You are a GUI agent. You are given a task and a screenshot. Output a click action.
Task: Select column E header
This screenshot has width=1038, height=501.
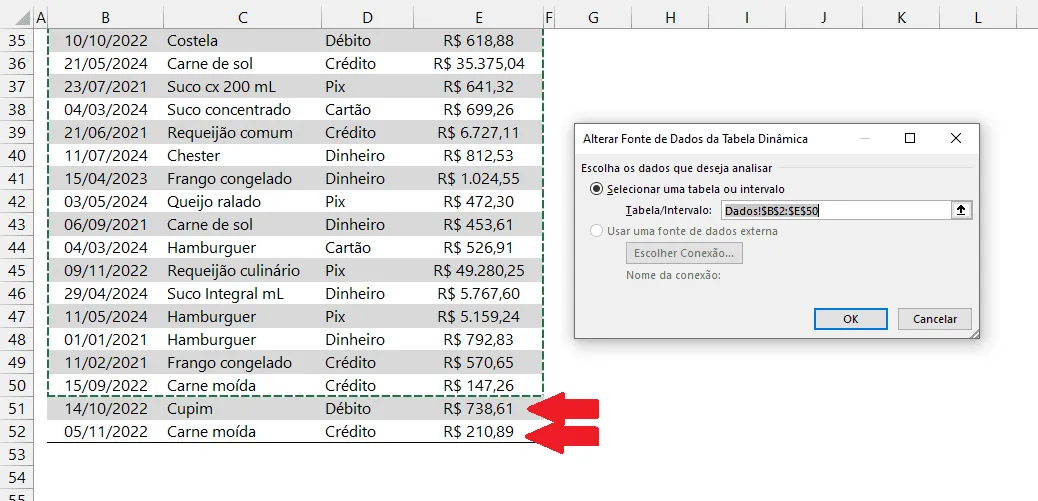(x=478, y=19)
